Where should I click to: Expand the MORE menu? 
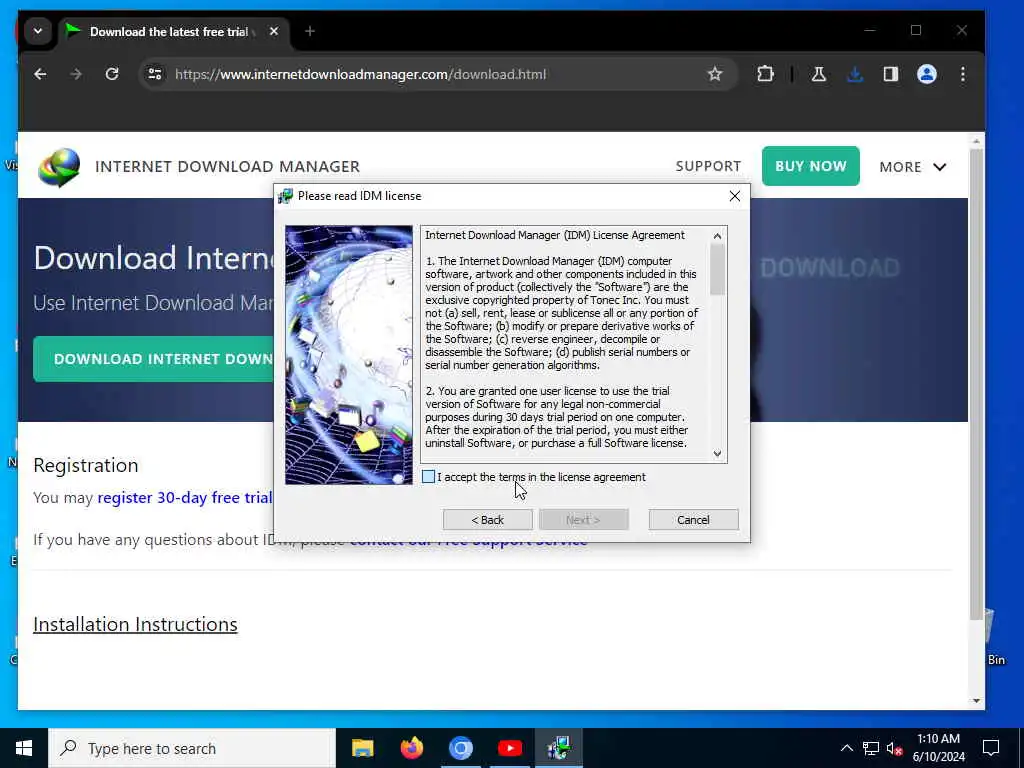[x=912, y=167]
